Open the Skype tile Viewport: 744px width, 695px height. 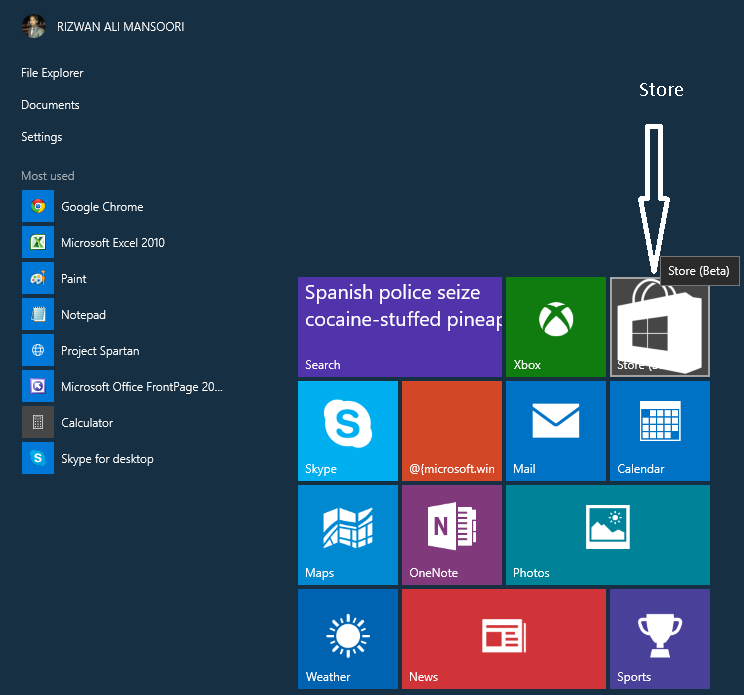tap(348, 431)
